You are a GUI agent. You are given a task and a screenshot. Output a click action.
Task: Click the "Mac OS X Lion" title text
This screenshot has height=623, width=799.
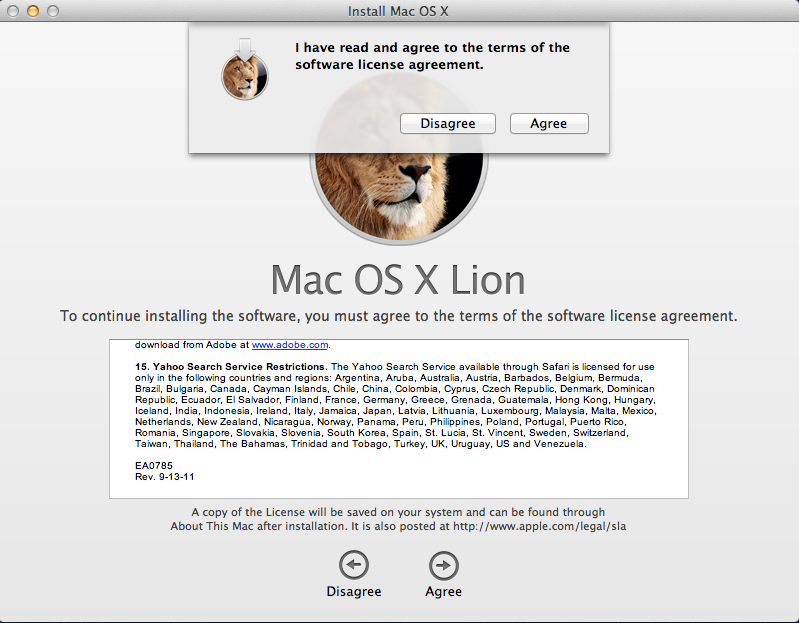pyautogui.click(x=397, y=280)
